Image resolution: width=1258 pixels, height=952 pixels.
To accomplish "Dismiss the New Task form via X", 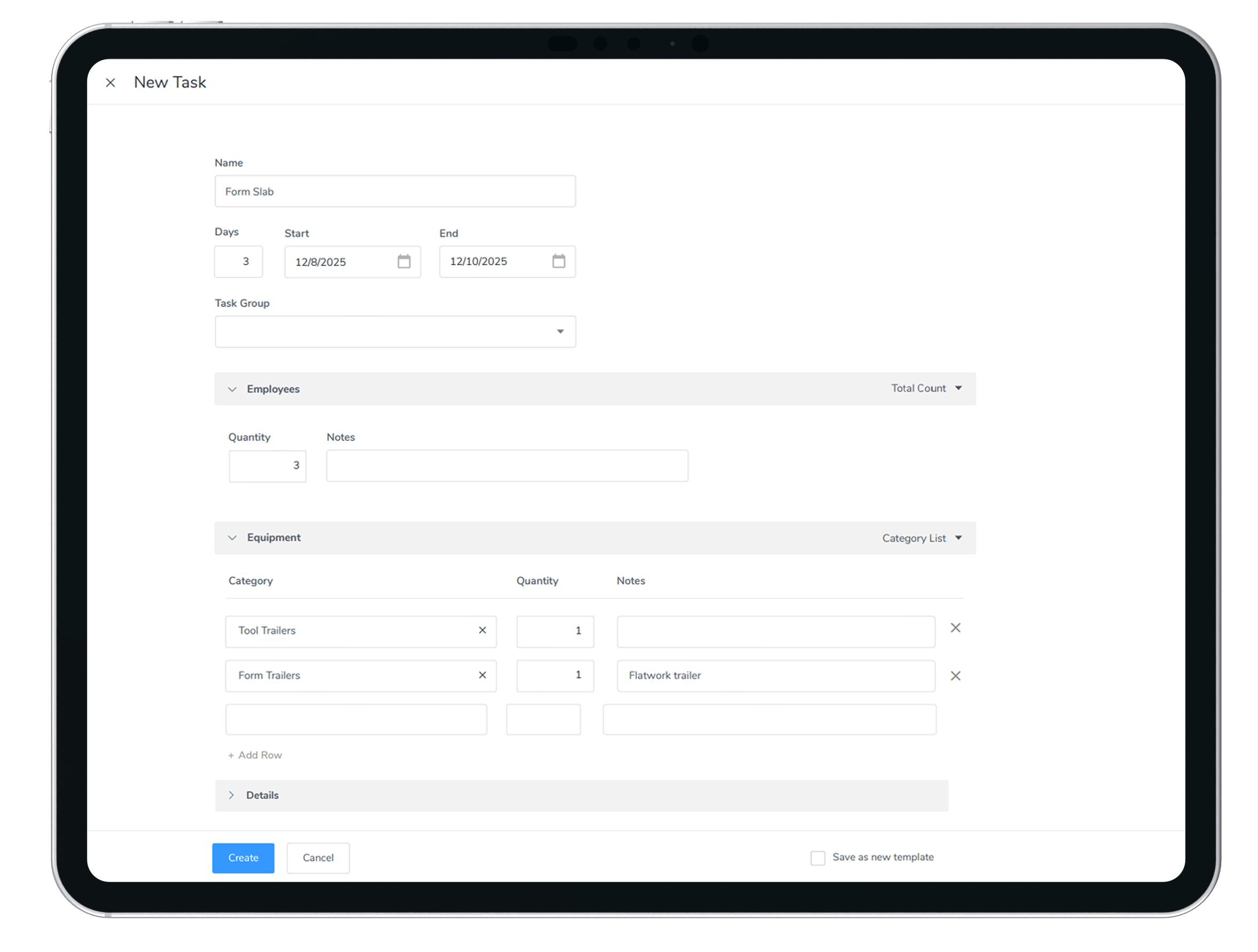I will [111, 82].
